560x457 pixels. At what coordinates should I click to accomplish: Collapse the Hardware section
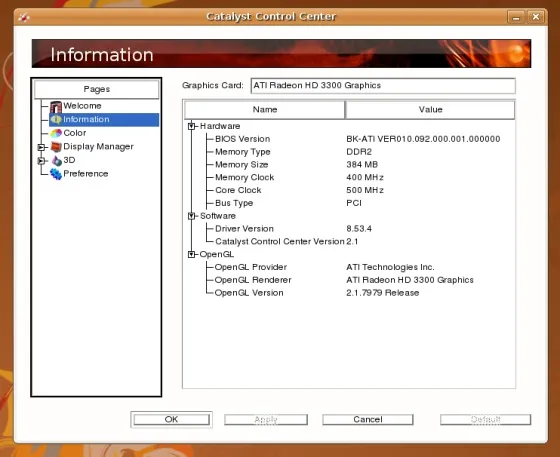191,126
